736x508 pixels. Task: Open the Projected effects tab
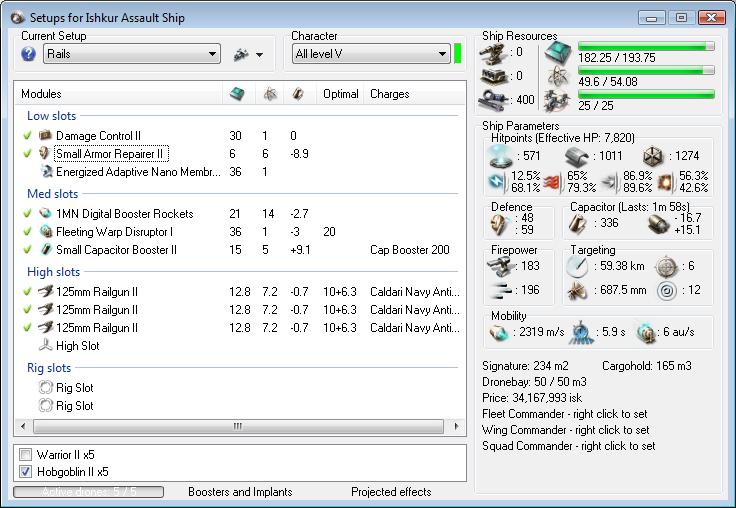click(x=391, y=492)
